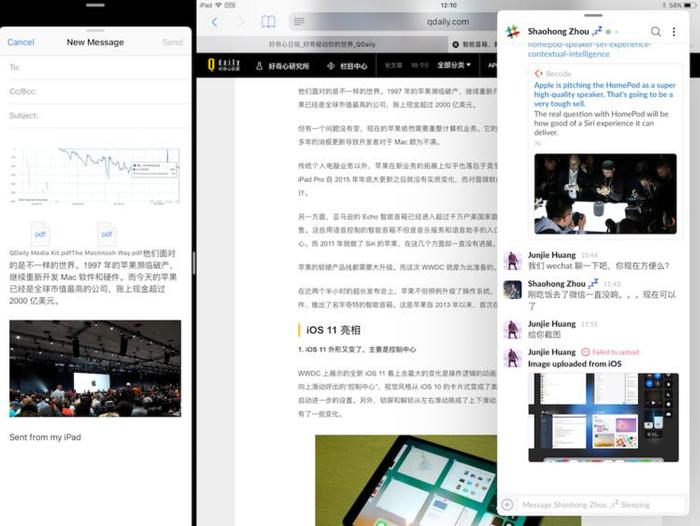
Task: Tap the iPad photo in the article
Action: [x=406, y=480]
